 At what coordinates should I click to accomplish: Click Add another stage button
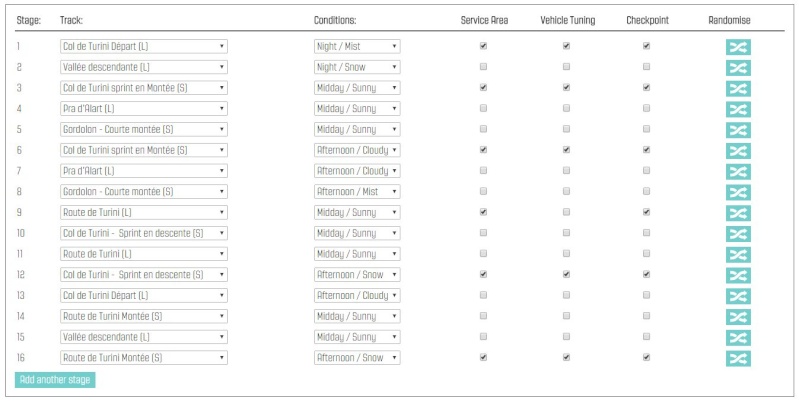click(55, 380)
